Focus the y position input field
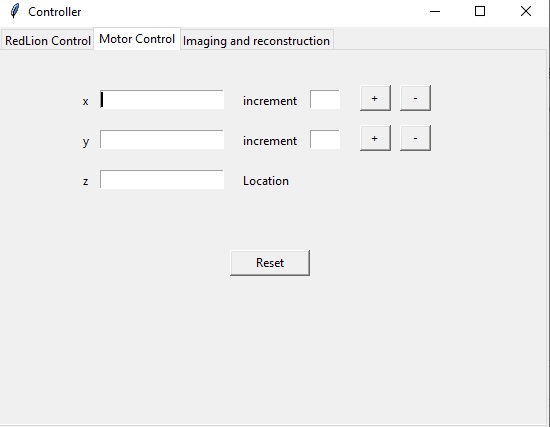 pos(162,140)
